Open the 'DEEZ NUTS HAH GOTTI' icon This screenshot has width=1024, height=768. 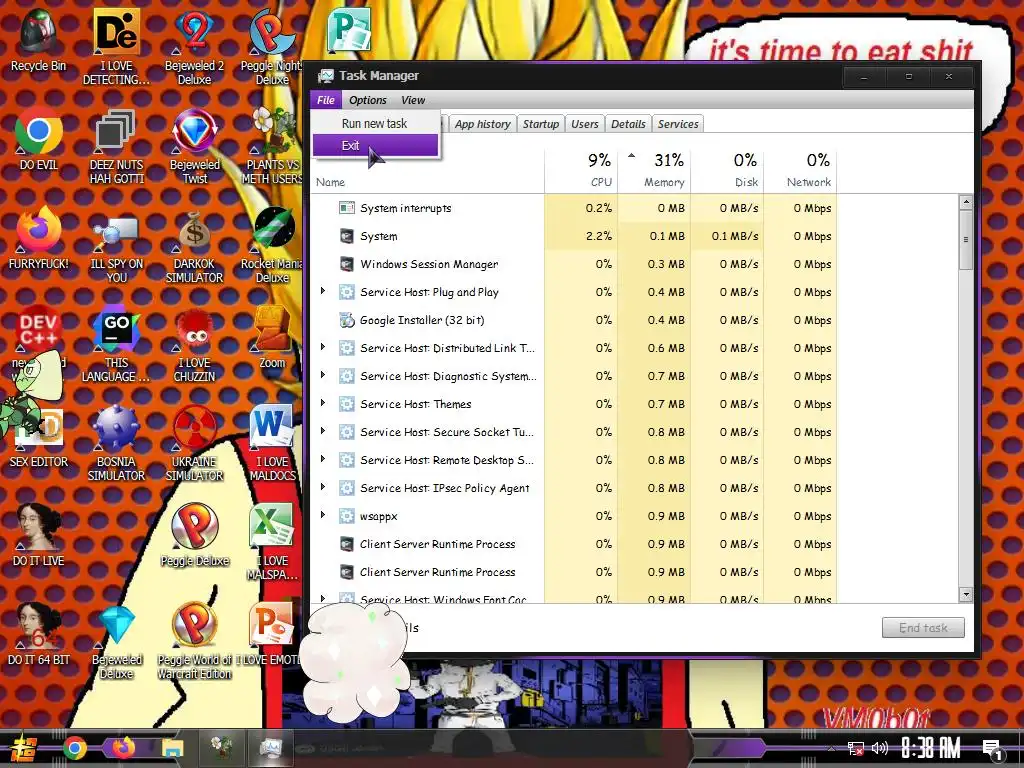click(x=116, y=146)
